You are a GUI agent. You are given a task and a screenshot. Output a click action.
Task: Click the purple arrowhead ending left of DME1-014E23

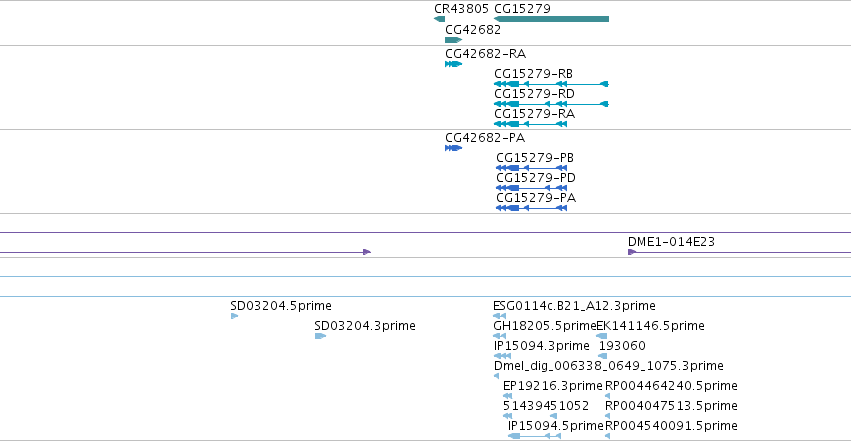pyautogui.click(x=367, y=252)
